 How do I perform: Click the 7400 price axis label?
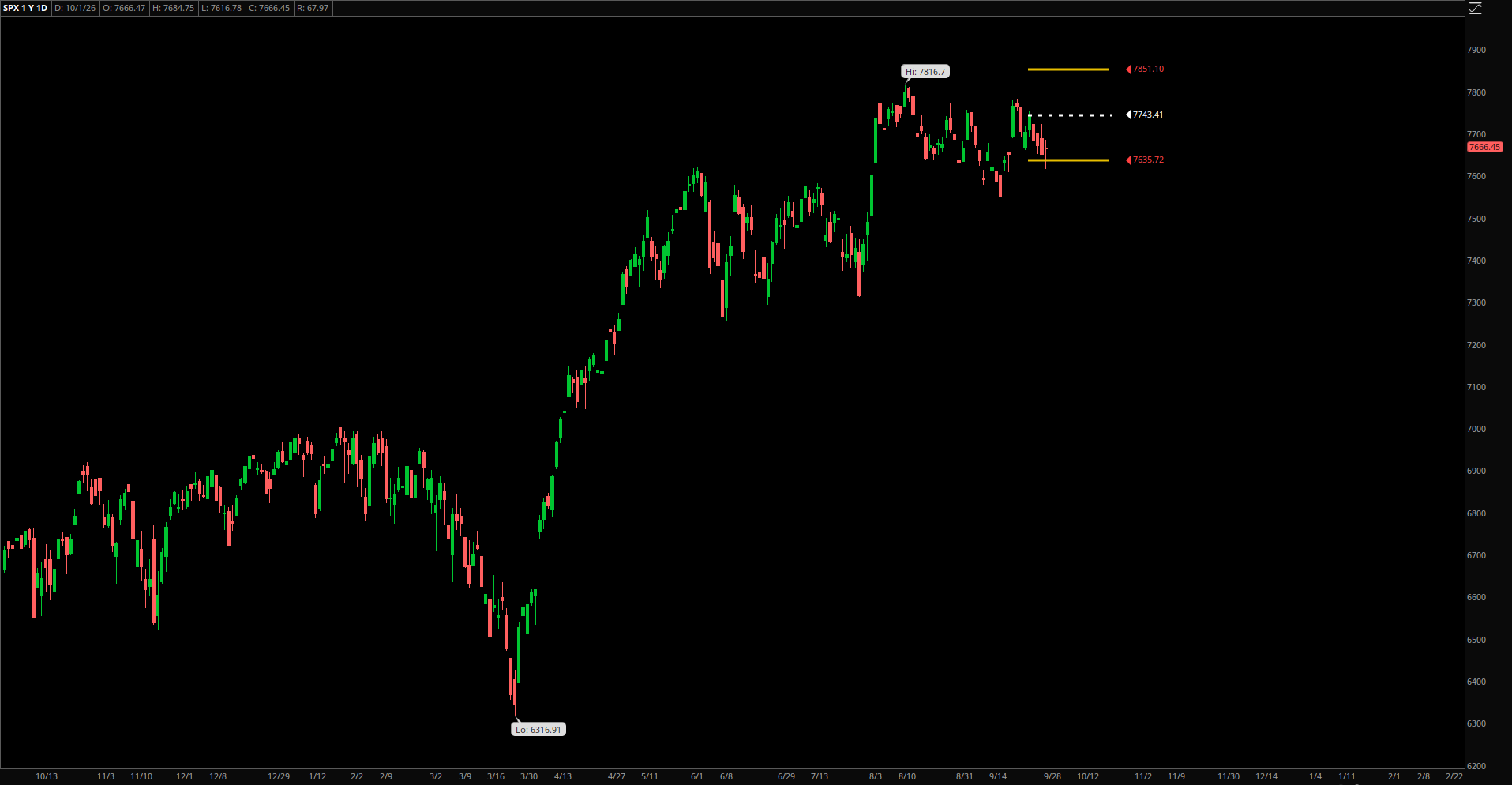pyautogui.click(x=1476, y=261)
